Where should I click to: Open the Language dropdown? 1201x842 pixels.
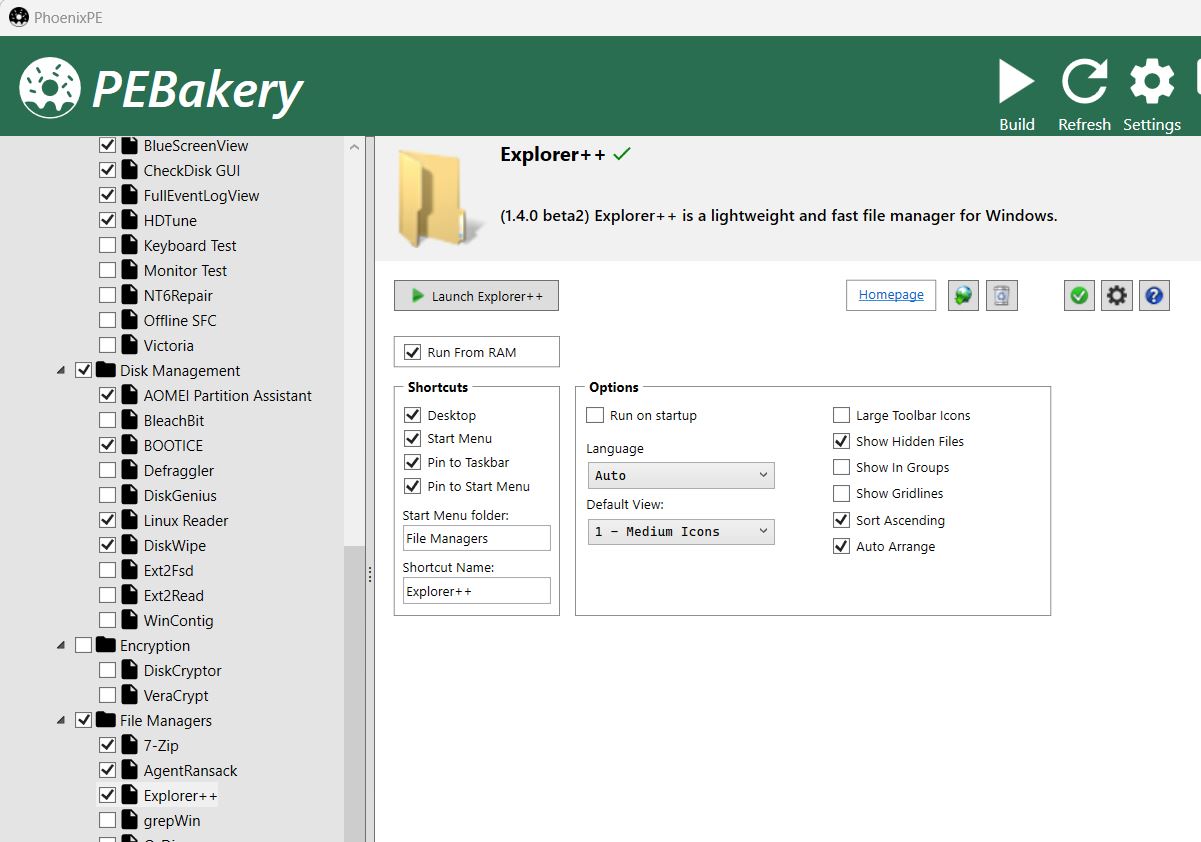click(680, 475)
